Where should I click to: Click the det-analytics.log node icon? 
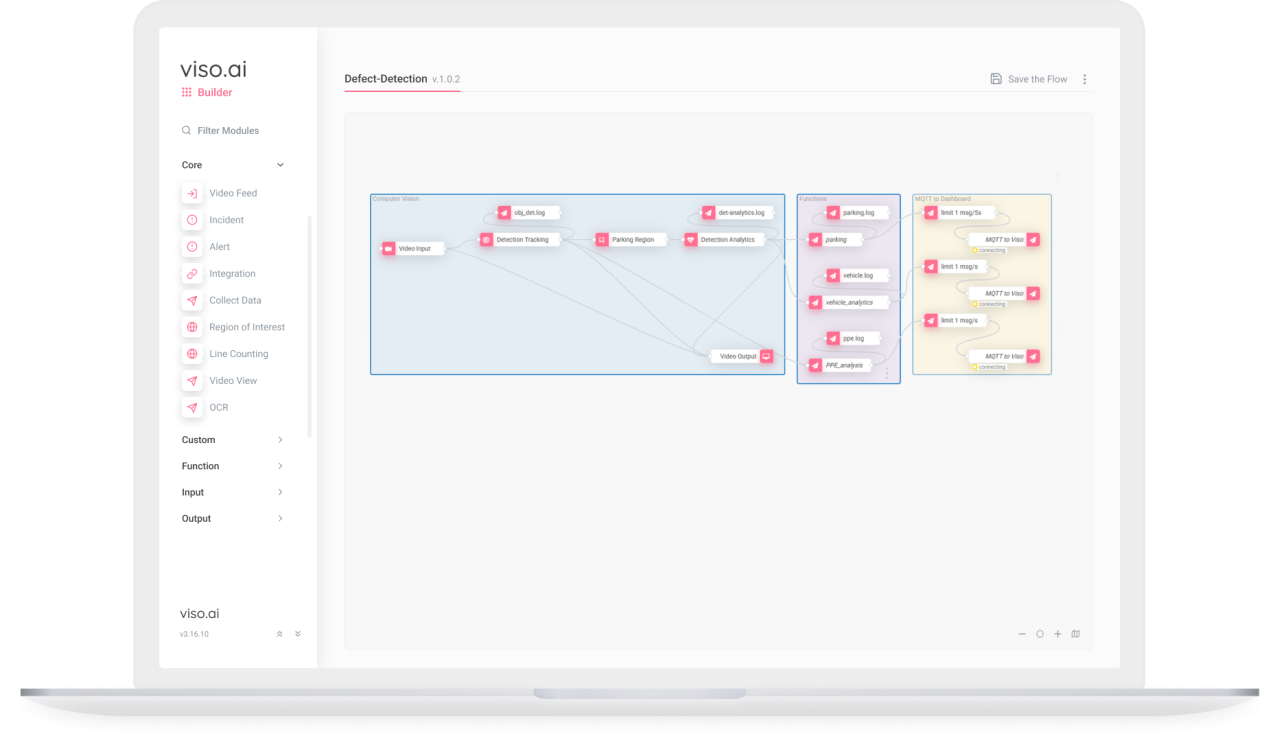pyautogui.click(x=709, y=213)
